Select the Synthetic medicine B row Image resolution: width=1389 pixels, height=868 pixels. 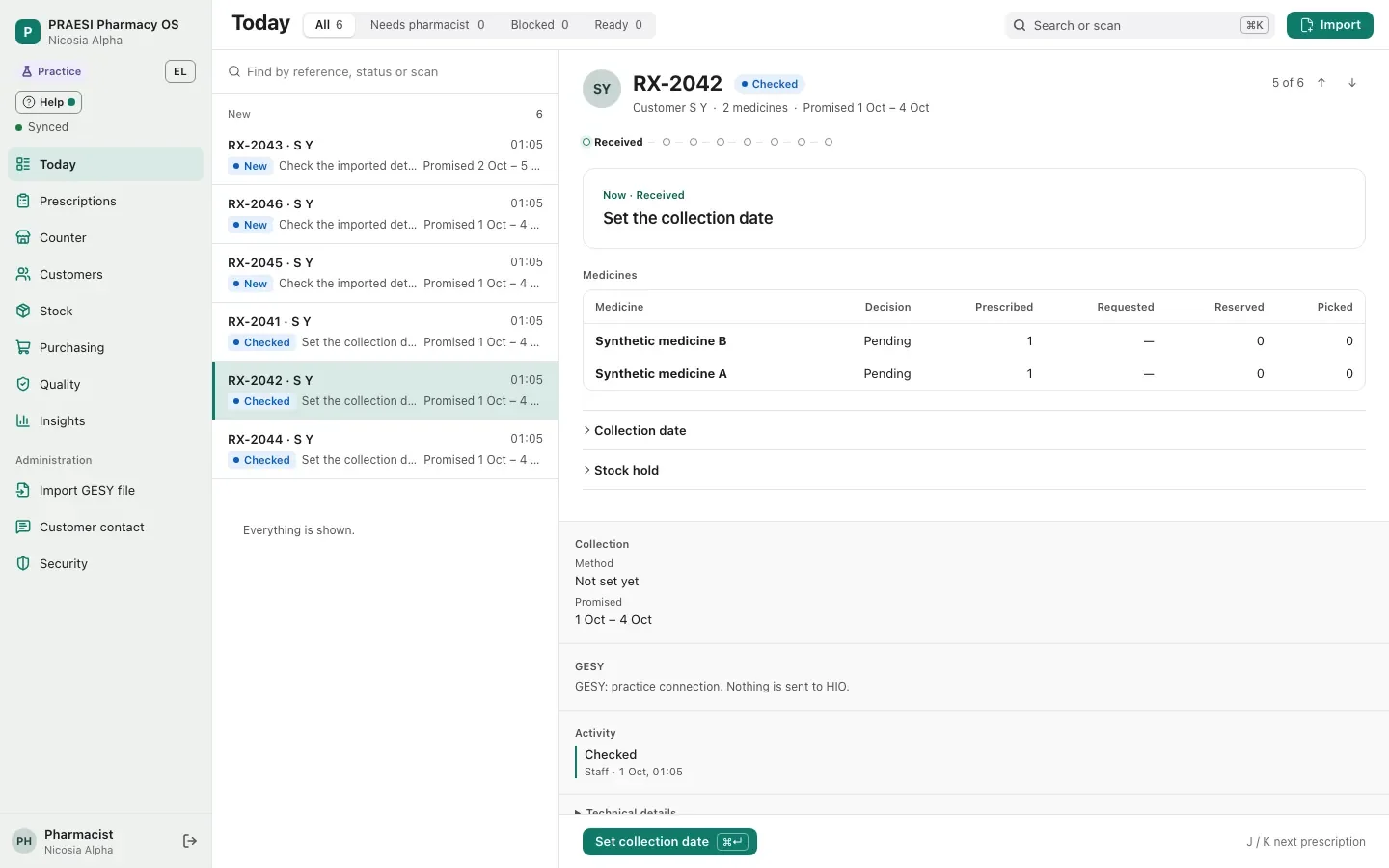[x=974, y=341]
